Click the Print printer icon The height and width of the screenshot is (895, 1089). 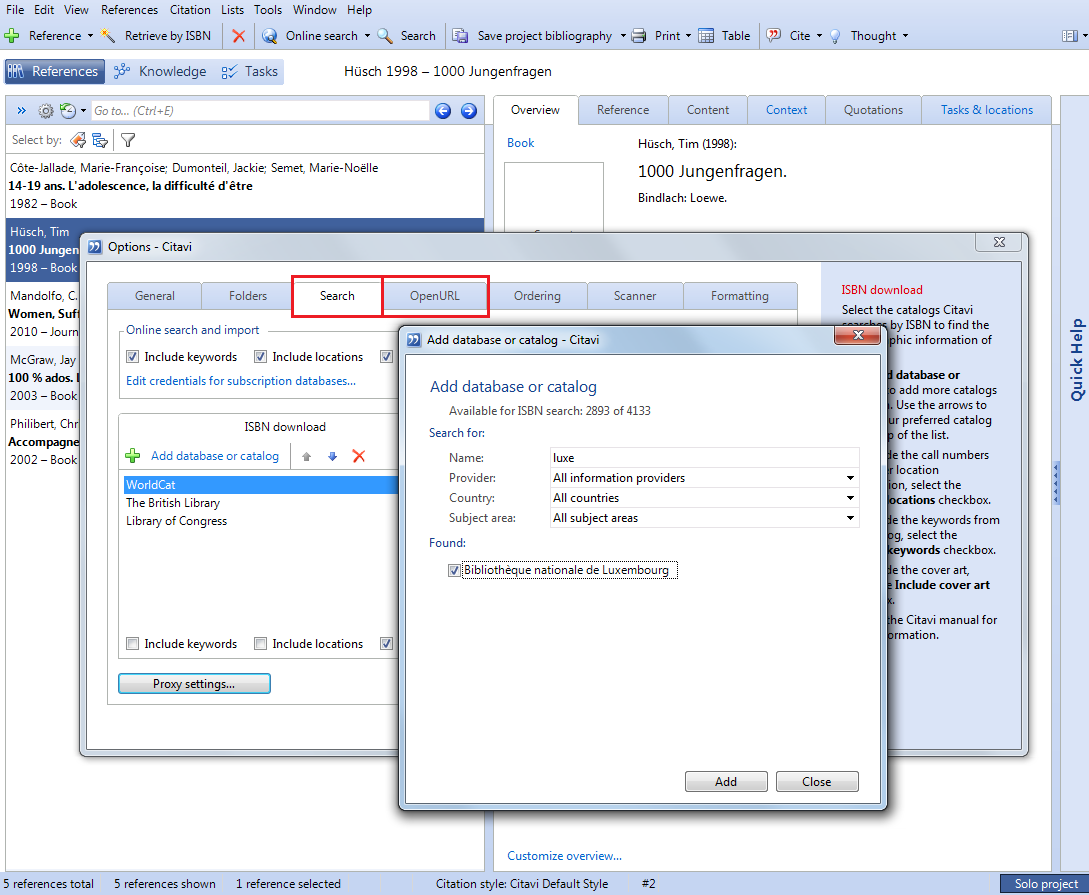click(x=639, y=35)
